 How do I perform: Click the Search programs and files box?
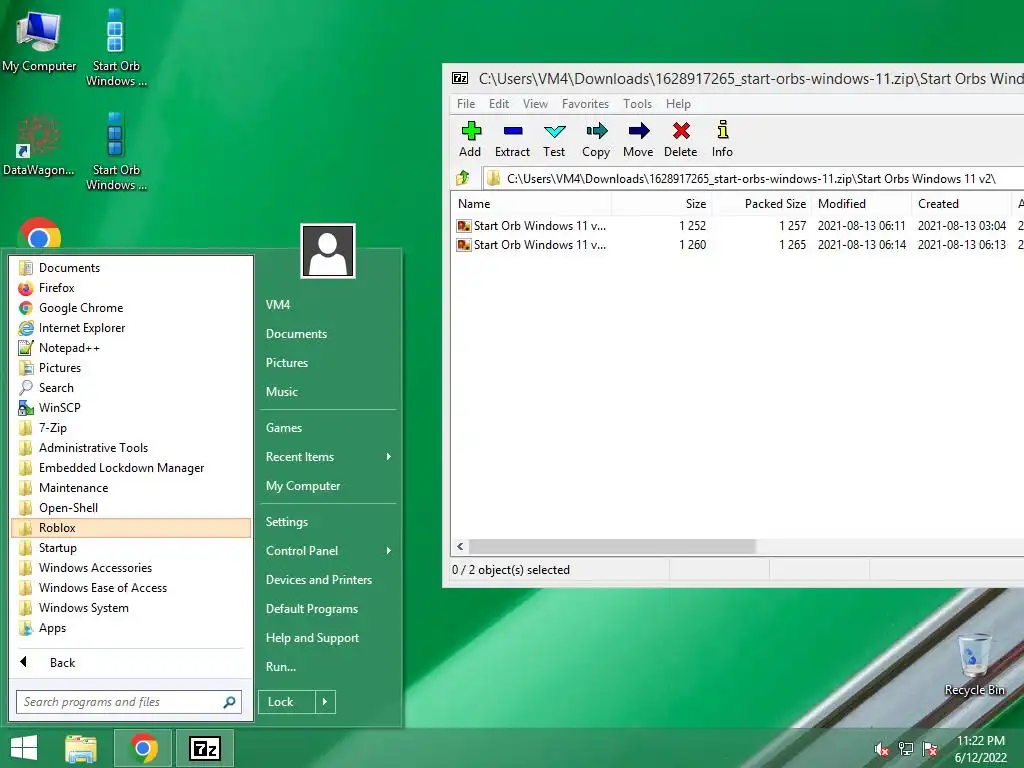(129, 702)
